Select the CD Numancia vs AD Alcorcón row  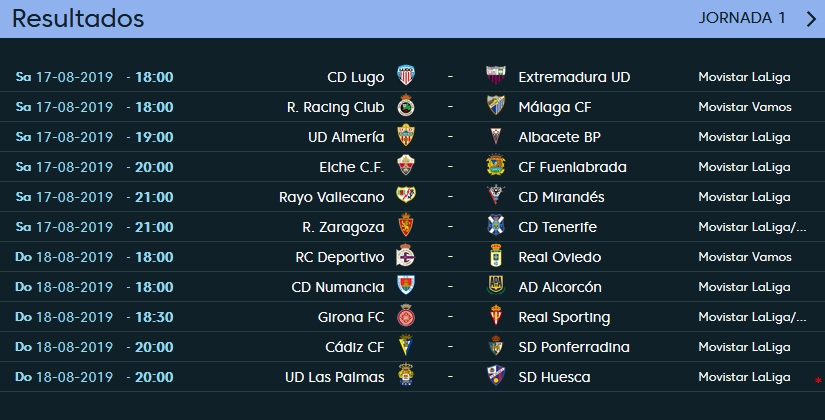pos(412,287)
